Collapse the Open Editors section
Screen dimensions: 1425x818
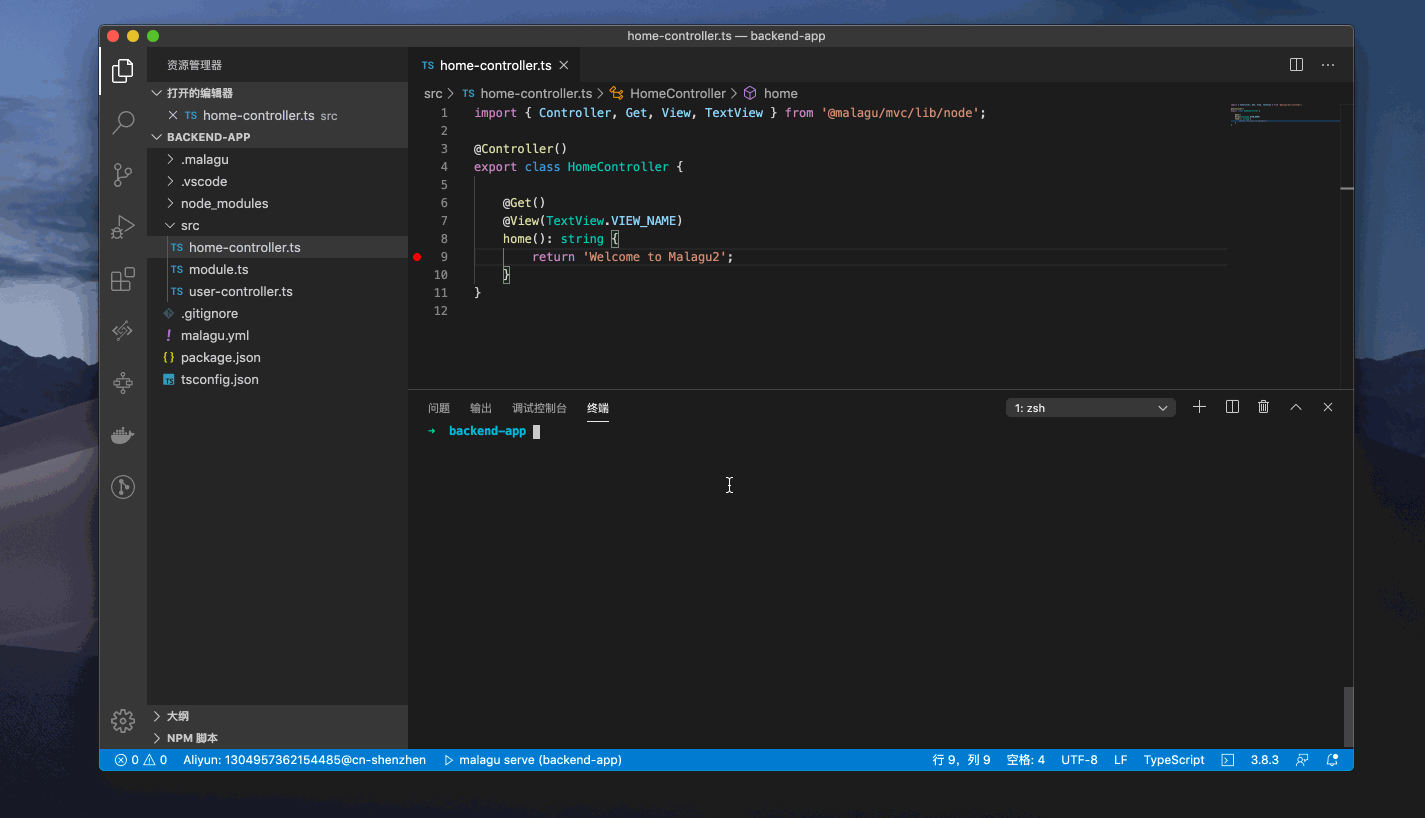tap(277, 93)
